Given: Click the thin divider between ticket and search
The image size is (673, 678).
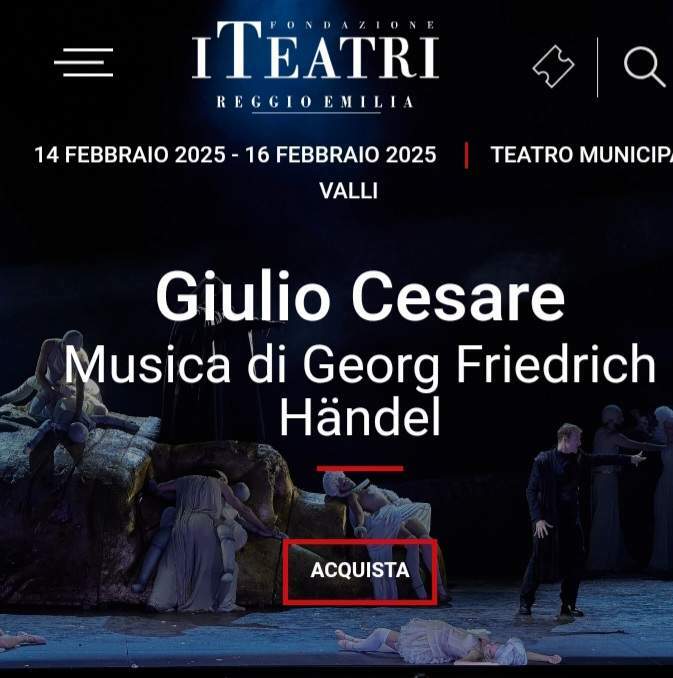Looking at the screenshot, I should pos(598,67).
